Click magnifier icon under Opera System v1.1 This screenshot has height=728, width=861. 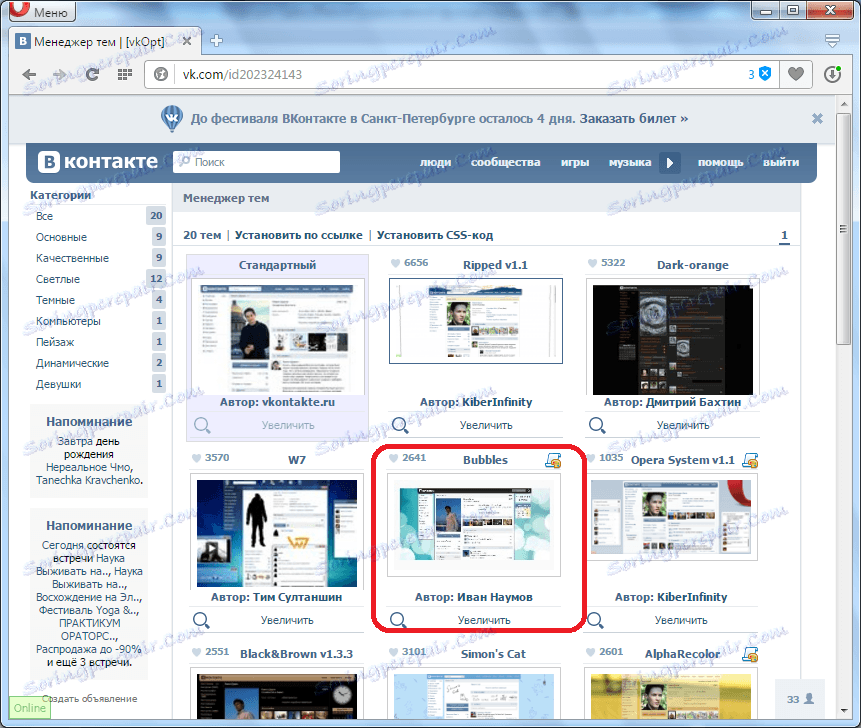click(595, 620)
